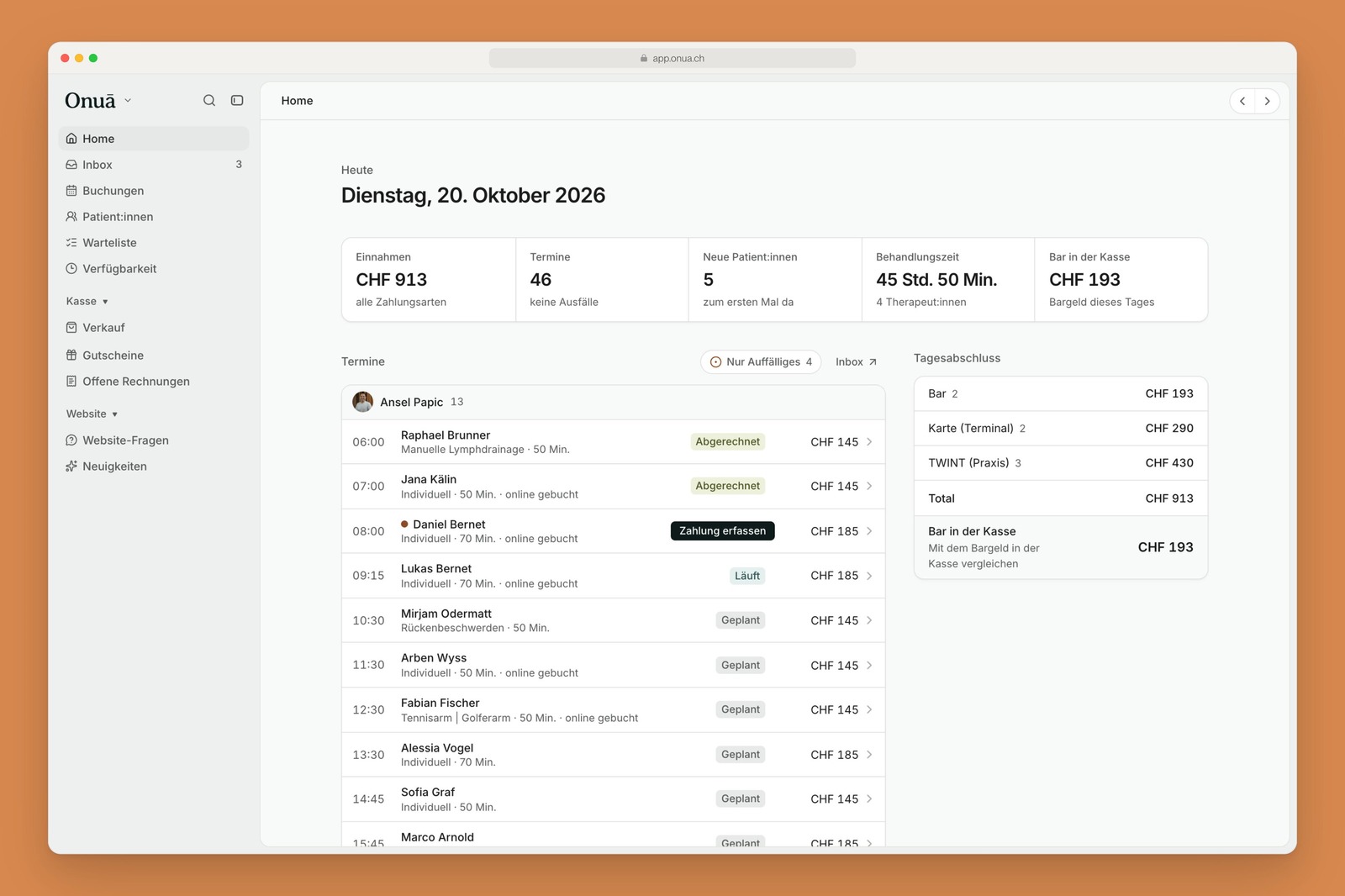
Task: Click the Neuigkeiten sparkle icon
Action: coord(71,466)
